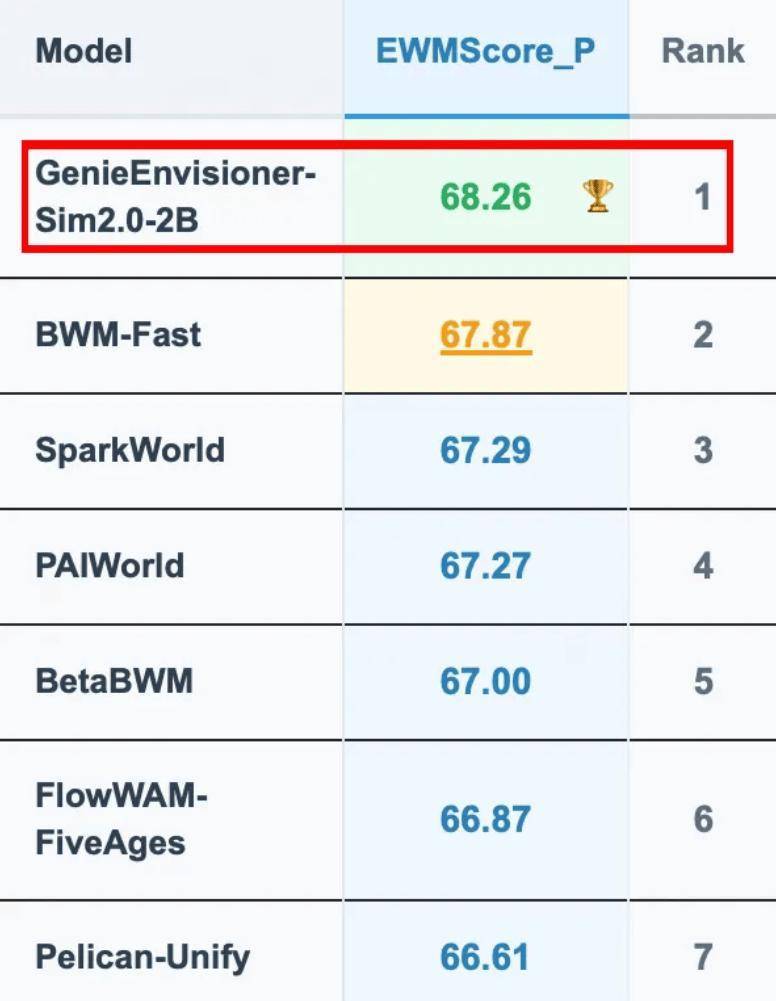776x1001 pixels.
Task: Click the 67.27 score cell
Action: [486, 566]
